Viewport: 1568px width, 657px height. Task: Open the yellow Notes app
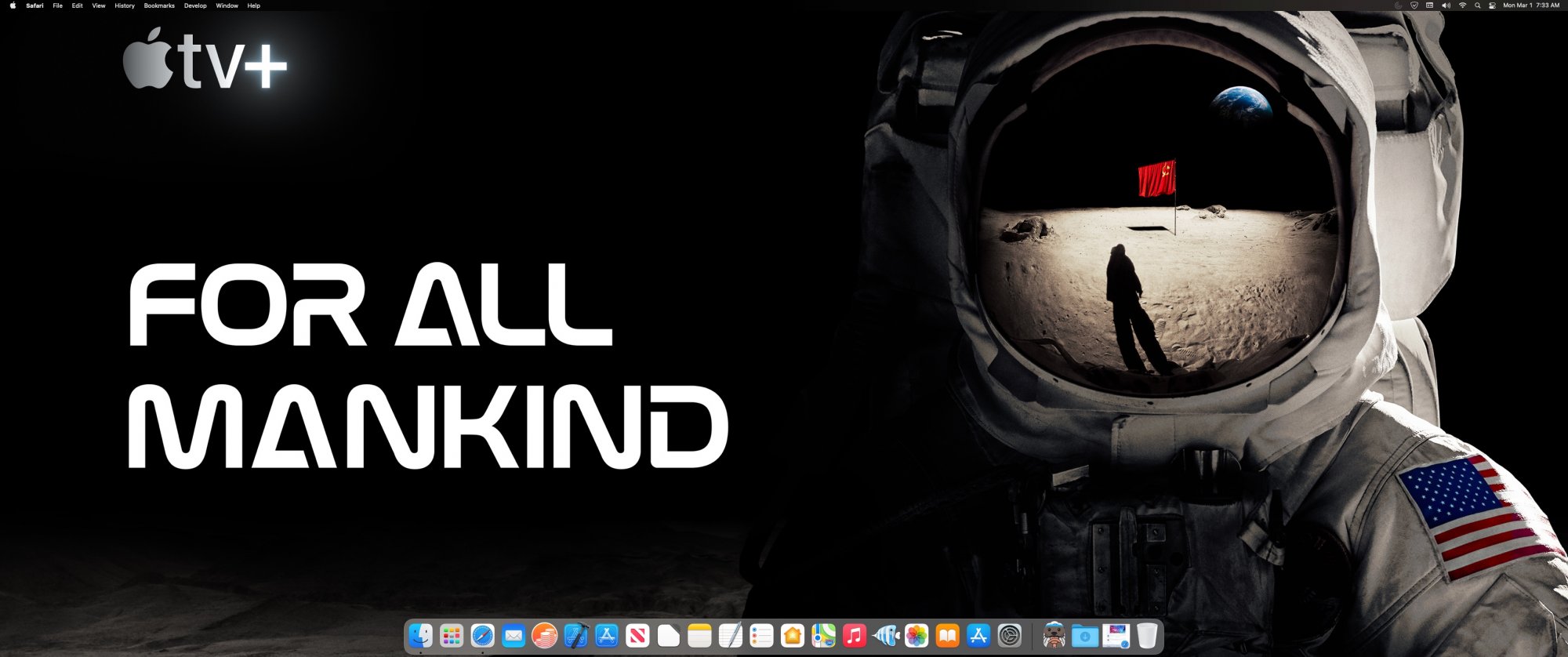click(699, 635)
